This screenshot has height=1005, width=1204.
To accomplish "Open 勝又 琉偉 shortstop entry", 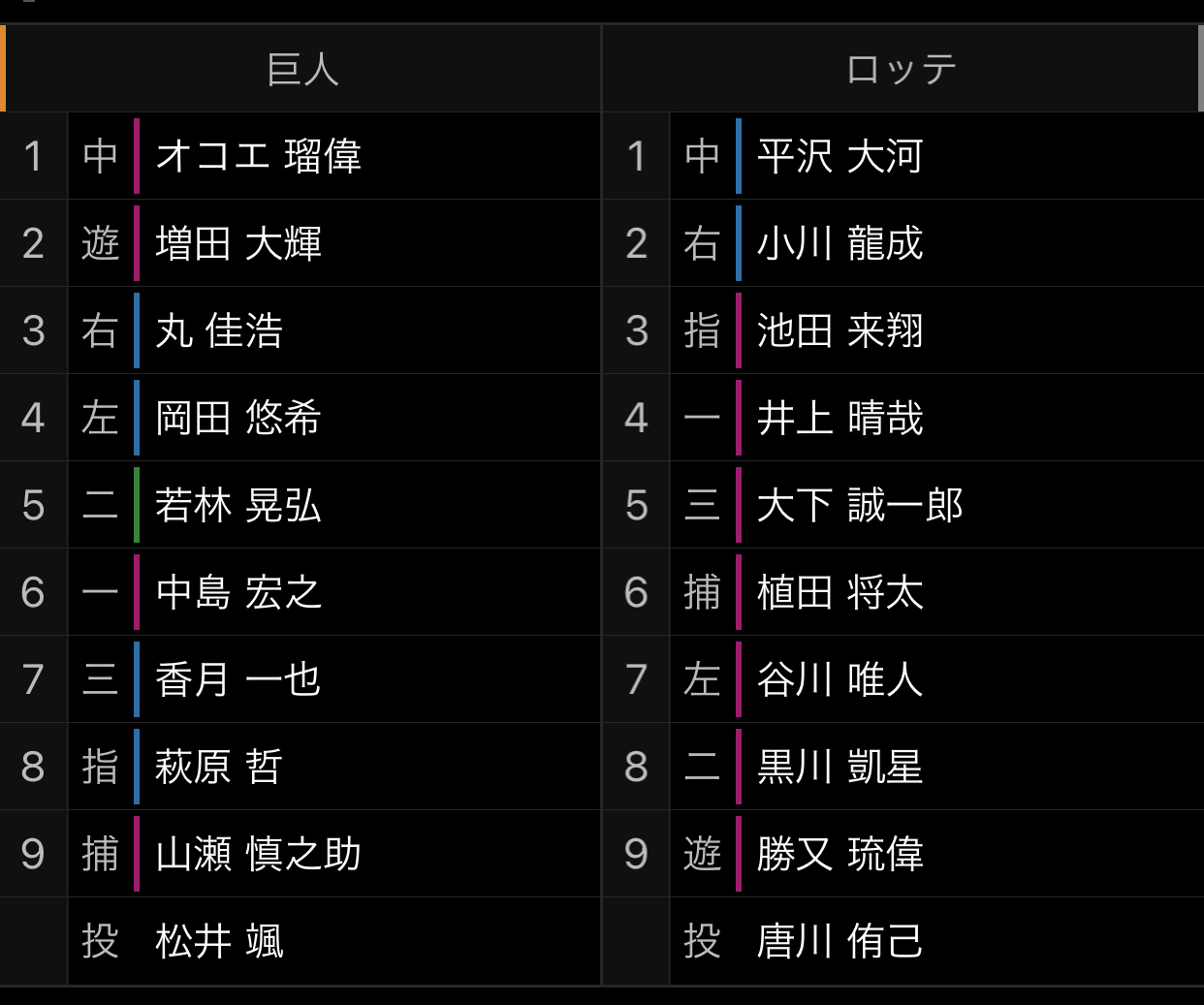I will tap(840, 854).
